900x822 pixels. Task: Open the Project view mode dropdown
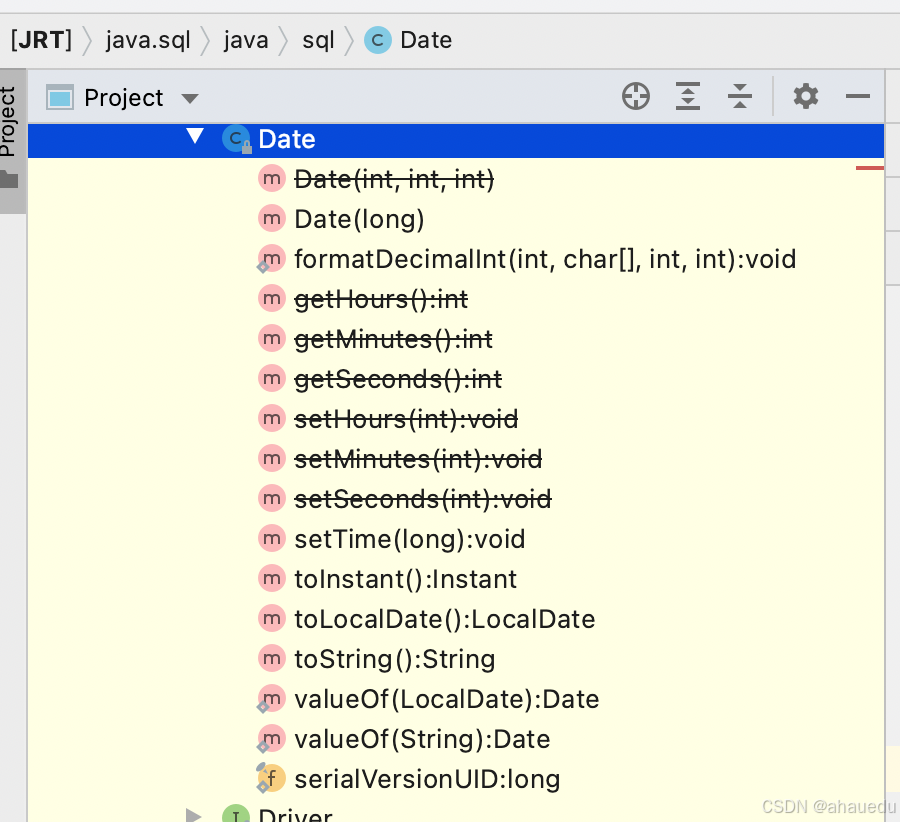pyautogui.click(x=189, y=97)
